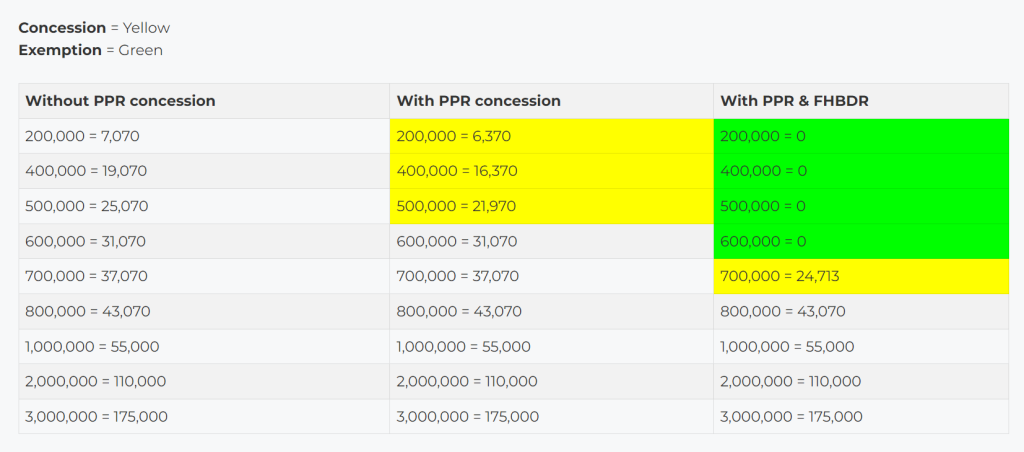Select the 'With PPR concession' column header

coord(478,101)
